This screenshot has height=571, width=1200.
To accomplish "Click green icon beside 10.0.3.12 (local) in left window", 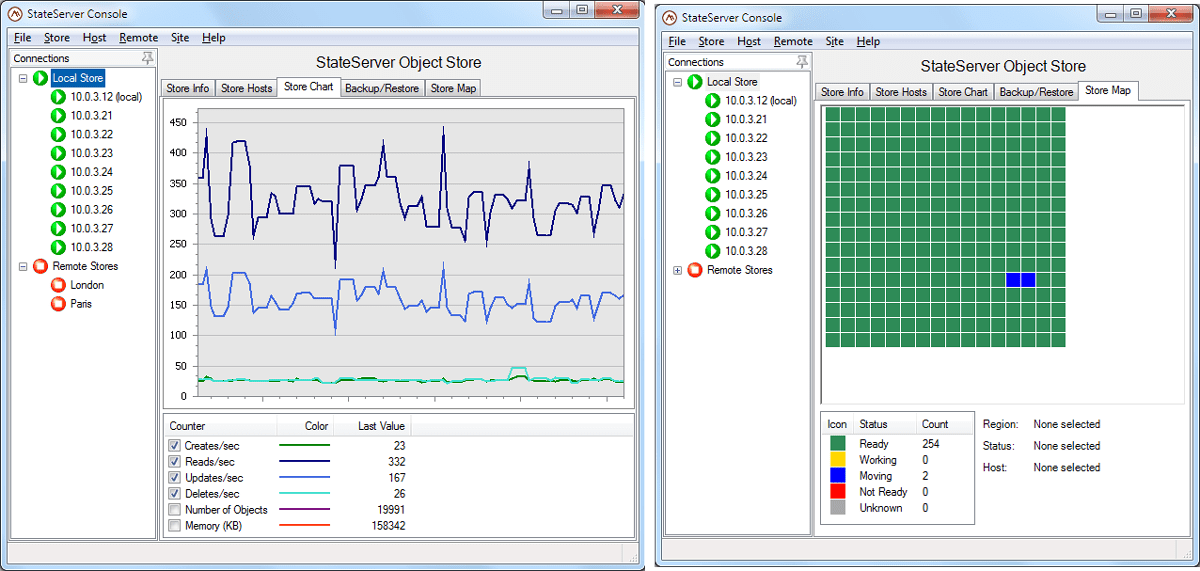I will click(x=59, y=97).
